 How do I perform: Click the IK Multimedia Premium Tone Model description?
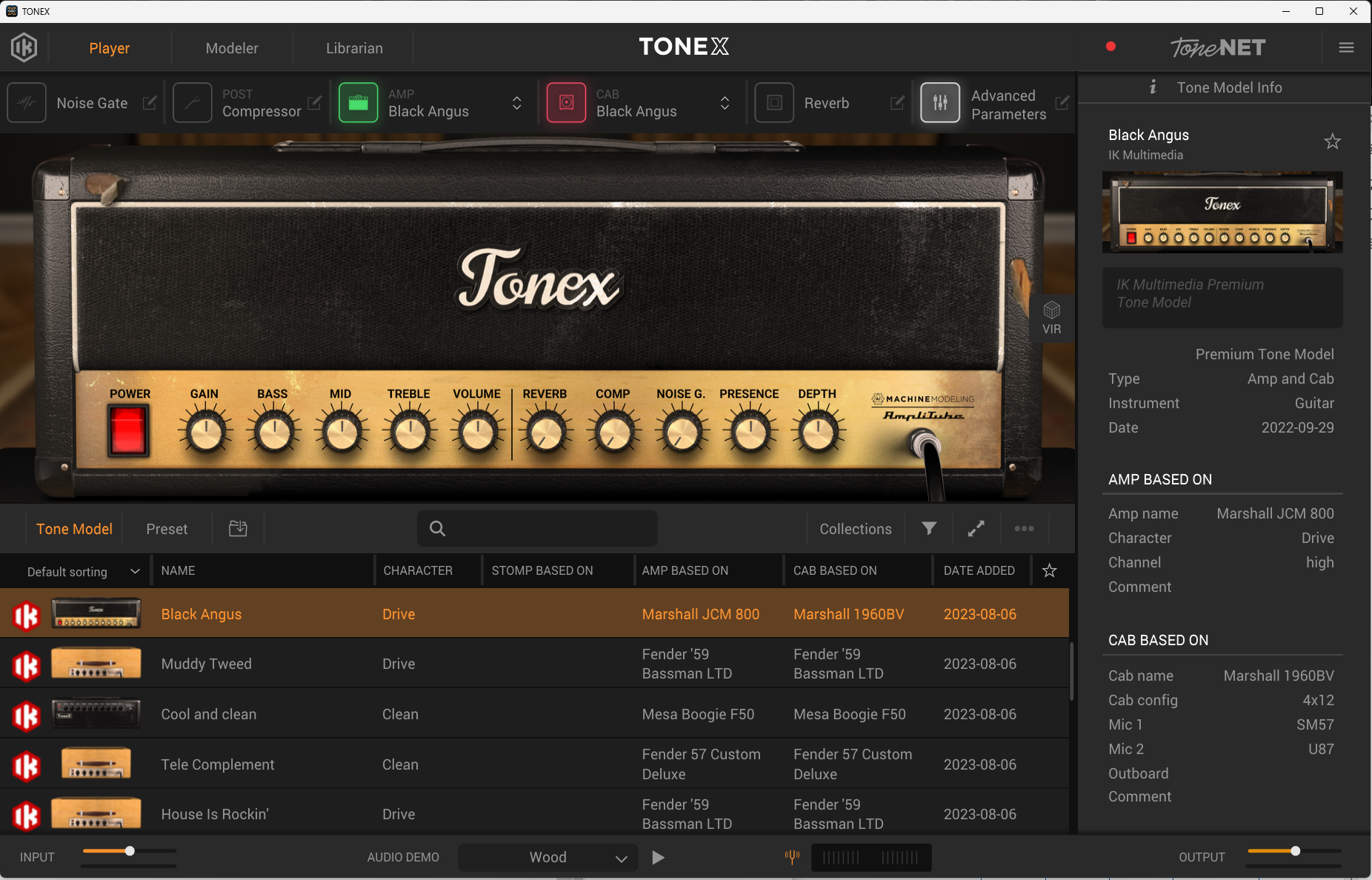(x=1222, y=298)
